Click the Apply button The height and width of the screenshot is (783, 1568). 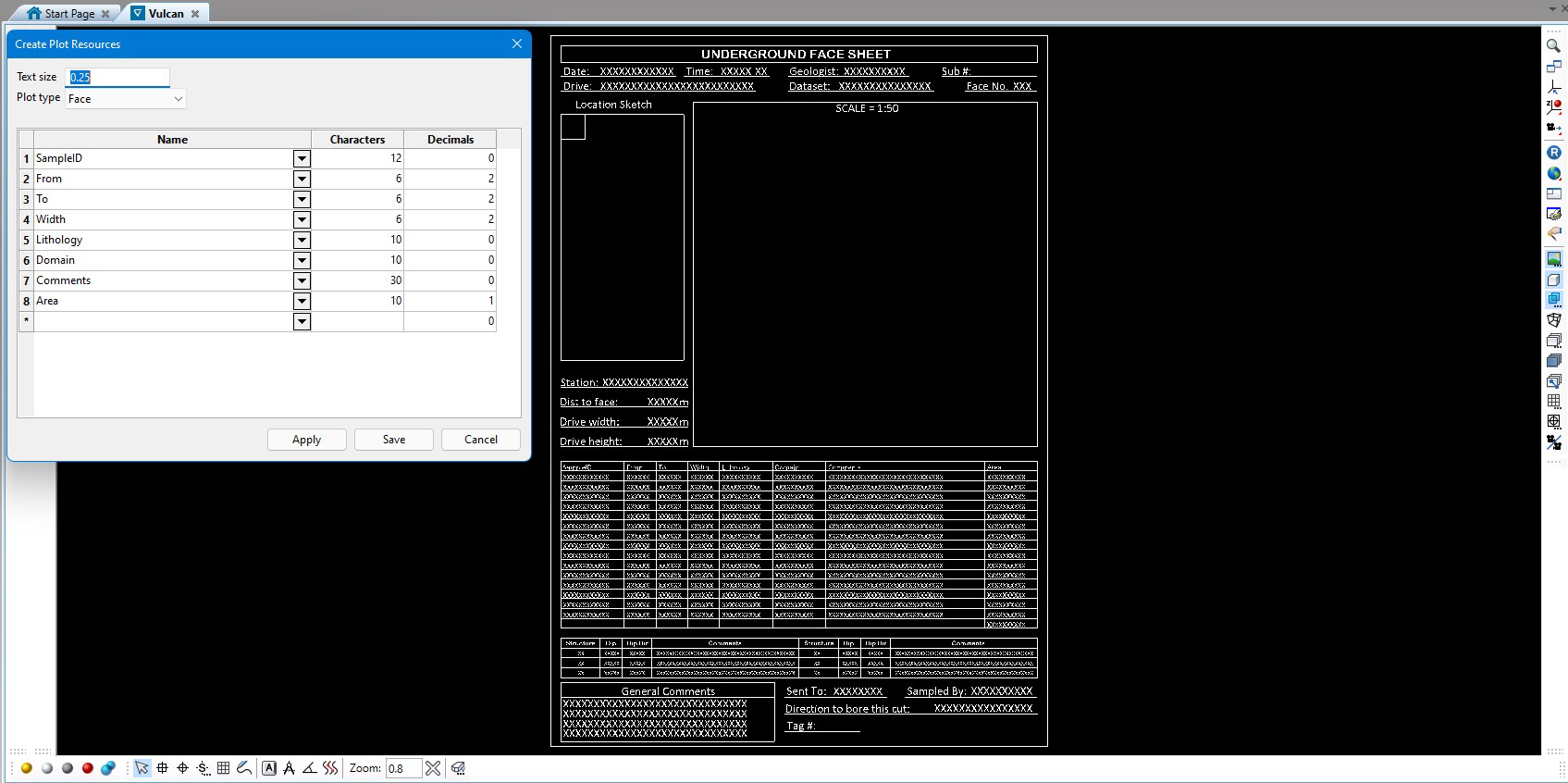point(307,440)
